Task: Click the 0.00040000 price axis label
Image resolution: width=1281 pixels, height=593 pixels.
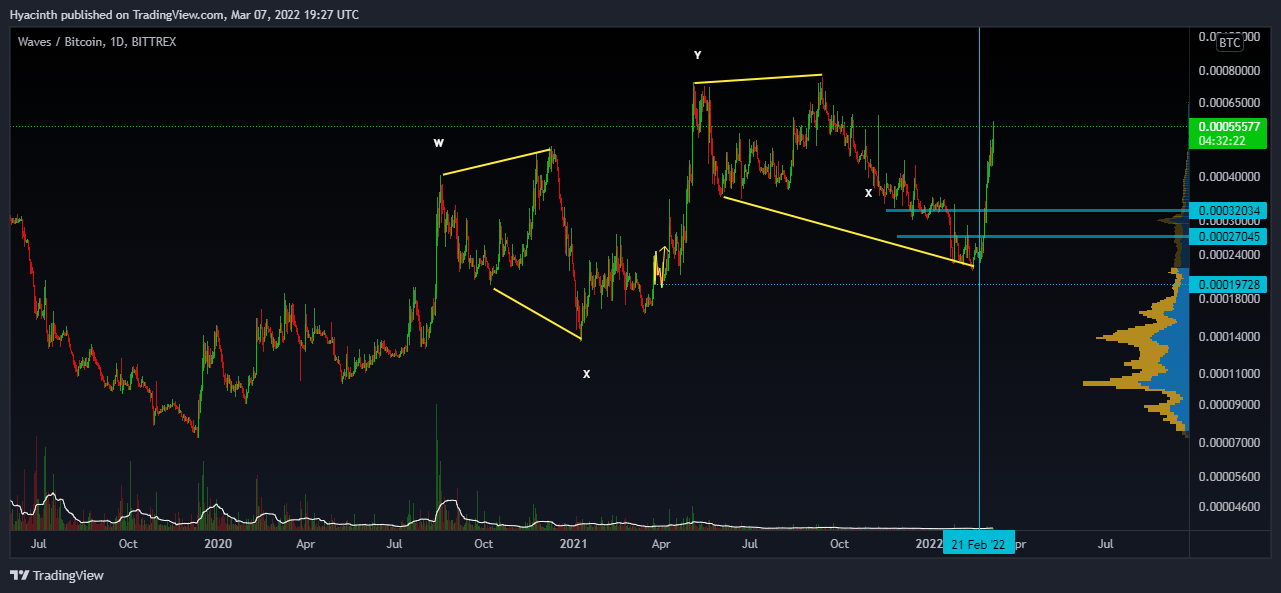Action: pos(1230,178)
